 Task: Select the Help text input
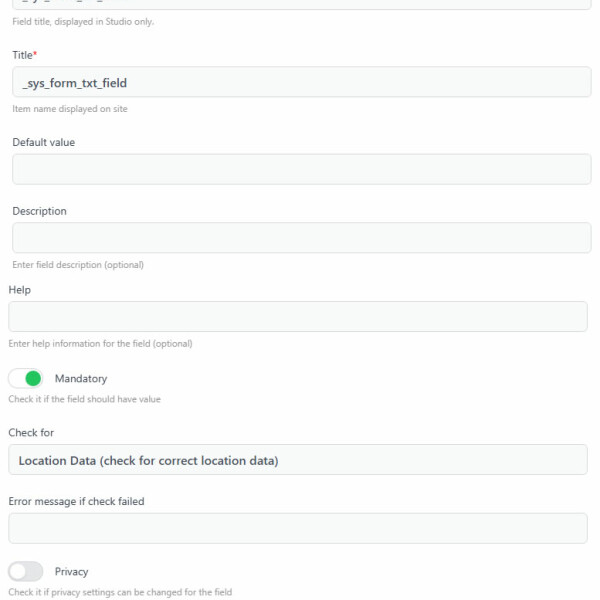(x=298, y=316)
